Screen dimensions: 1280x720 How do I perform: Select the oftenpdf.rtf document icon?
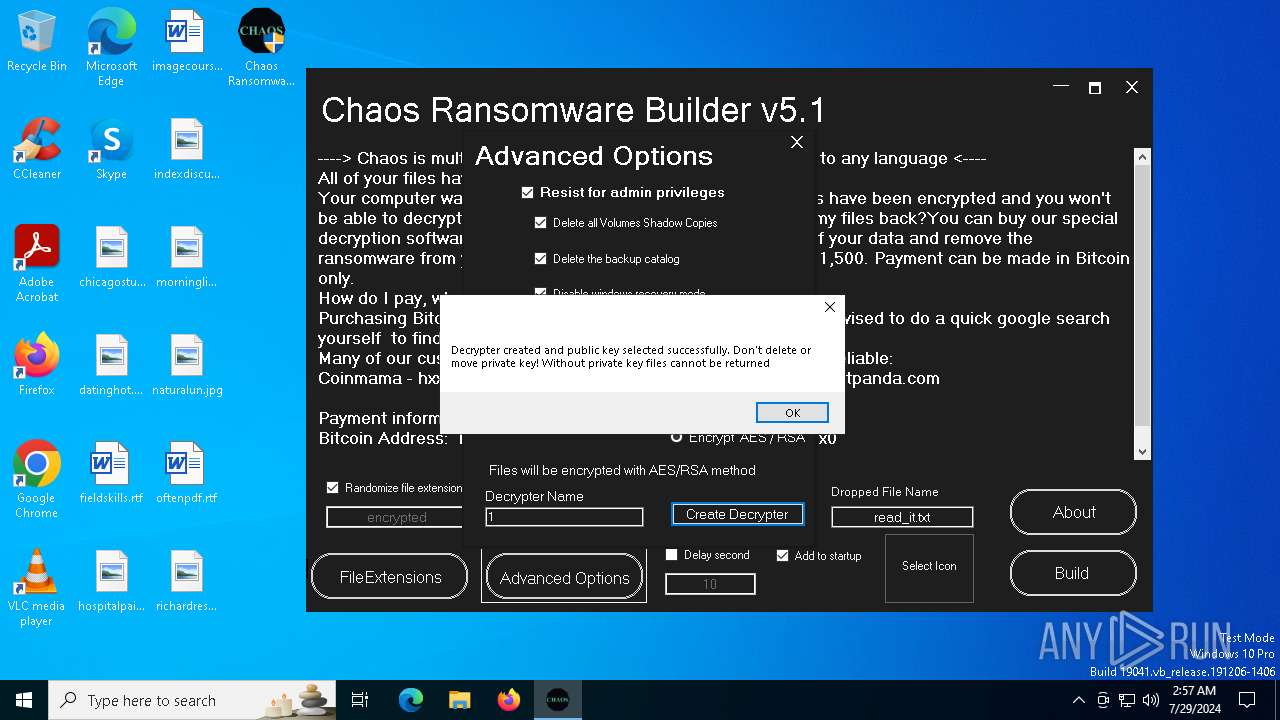pyautogui.click(x=187, y=473)
